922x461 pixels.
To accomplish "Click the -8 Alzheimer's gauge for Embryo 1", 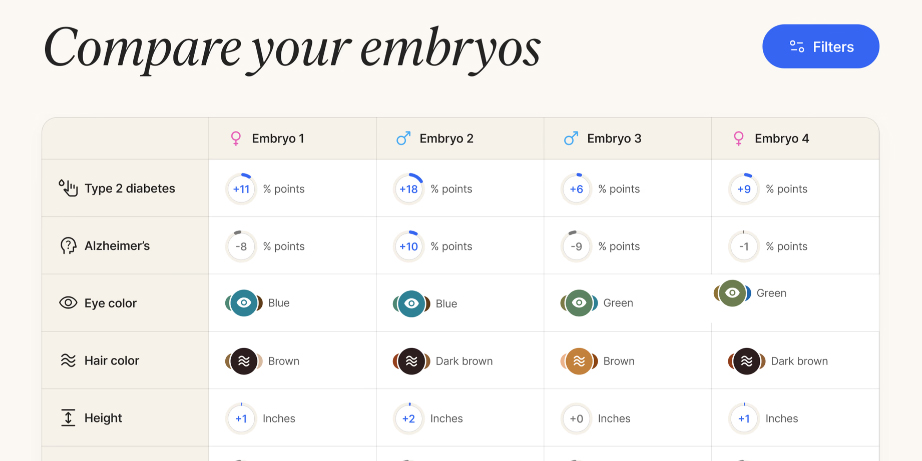I will (241, 246).
